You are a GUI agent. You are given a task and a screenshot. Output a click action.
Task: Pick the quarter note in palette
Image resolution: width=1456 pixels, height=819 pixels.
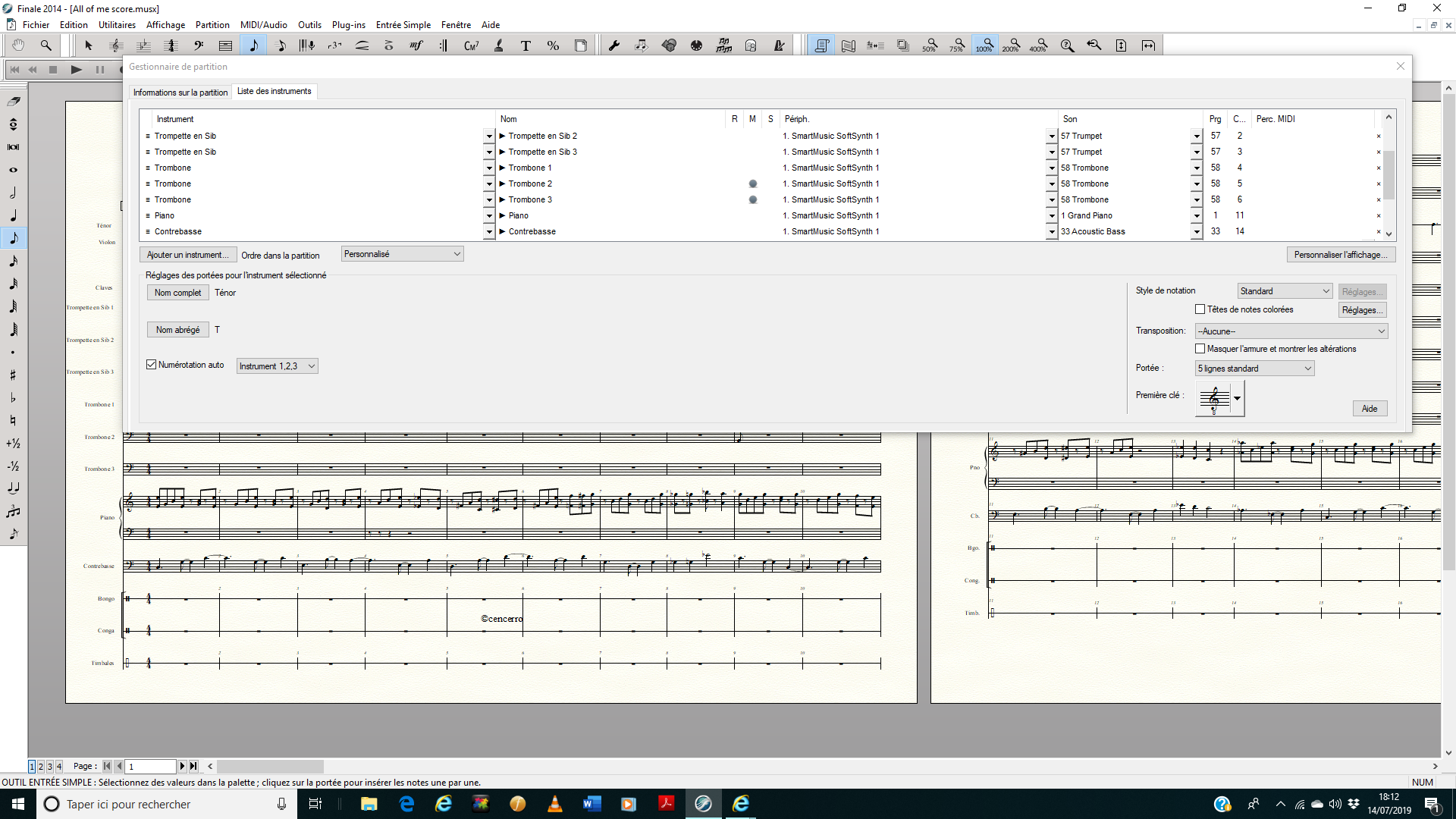[13, 215]
